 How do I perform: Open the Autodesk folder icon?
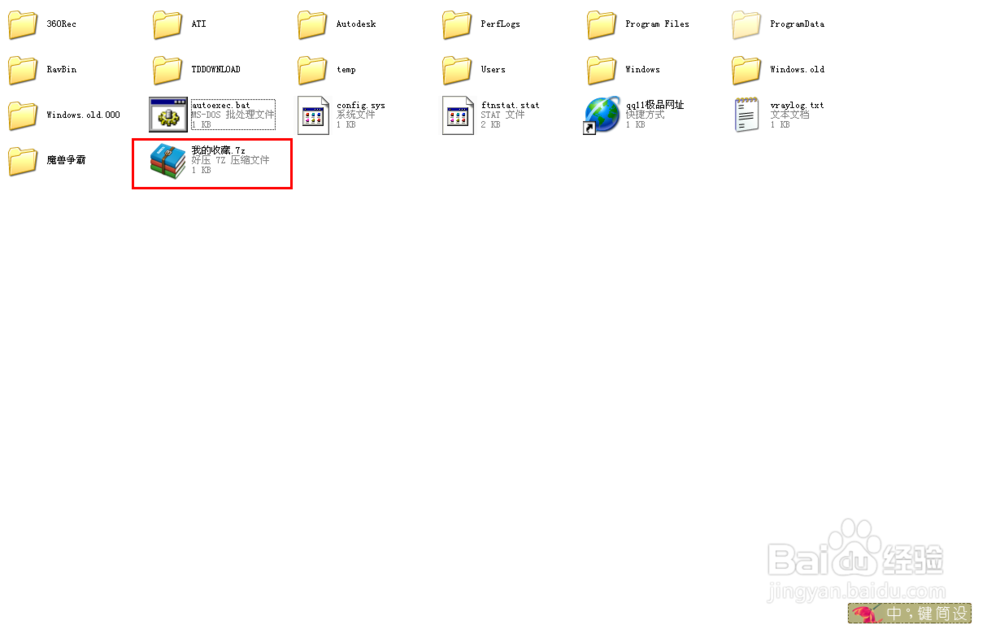click(x=312, y=24)
